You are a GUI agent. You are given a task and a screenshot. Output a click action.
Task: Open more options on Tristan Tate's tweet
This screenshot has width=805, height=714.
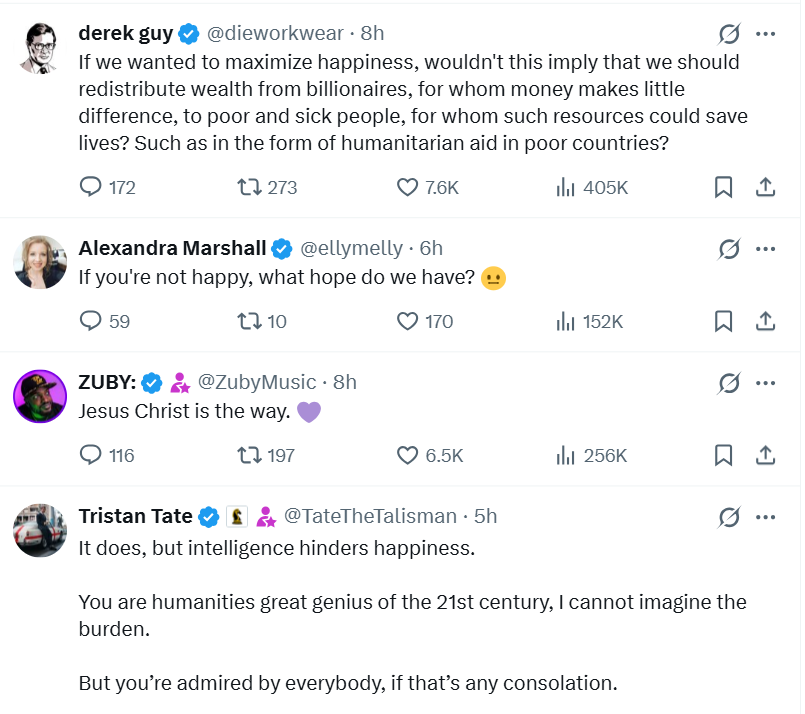tap(766, 517)
